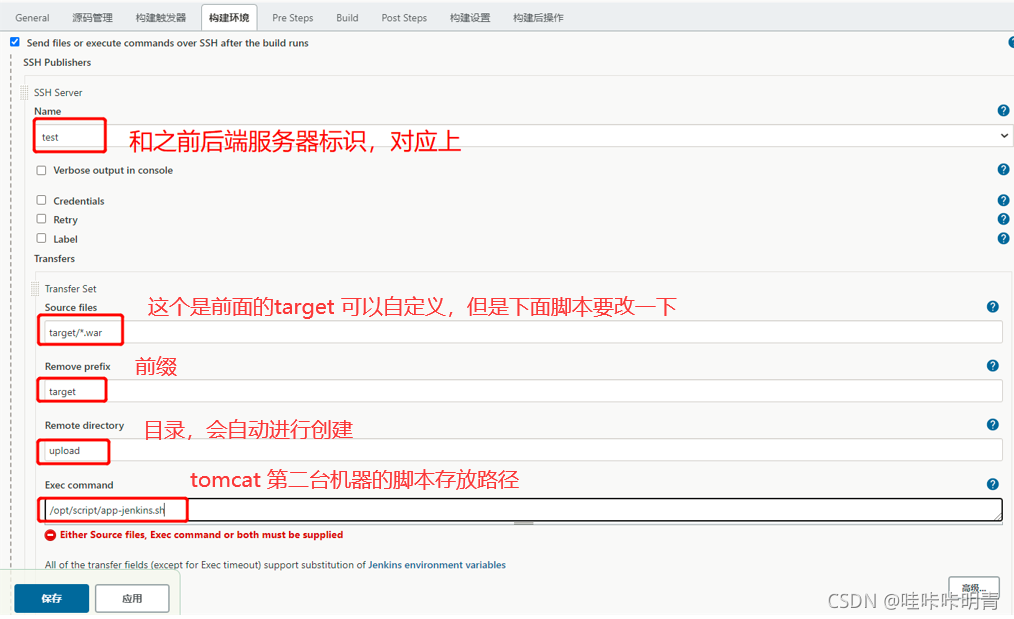
Task: Open help for Verbose output in console
Action: pos(1003,169)
